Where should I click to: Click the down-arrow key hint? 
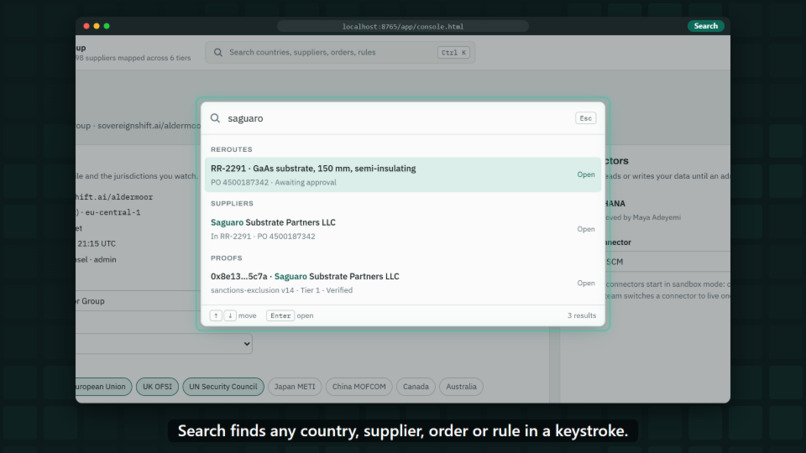(x=230, y=316)
